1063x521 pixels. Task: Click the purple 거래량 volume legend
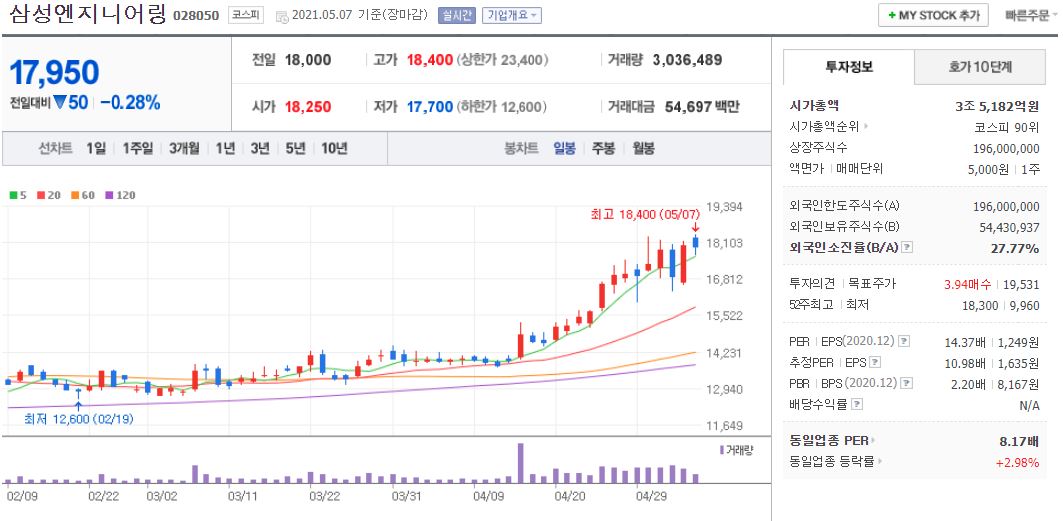point(736,450)
